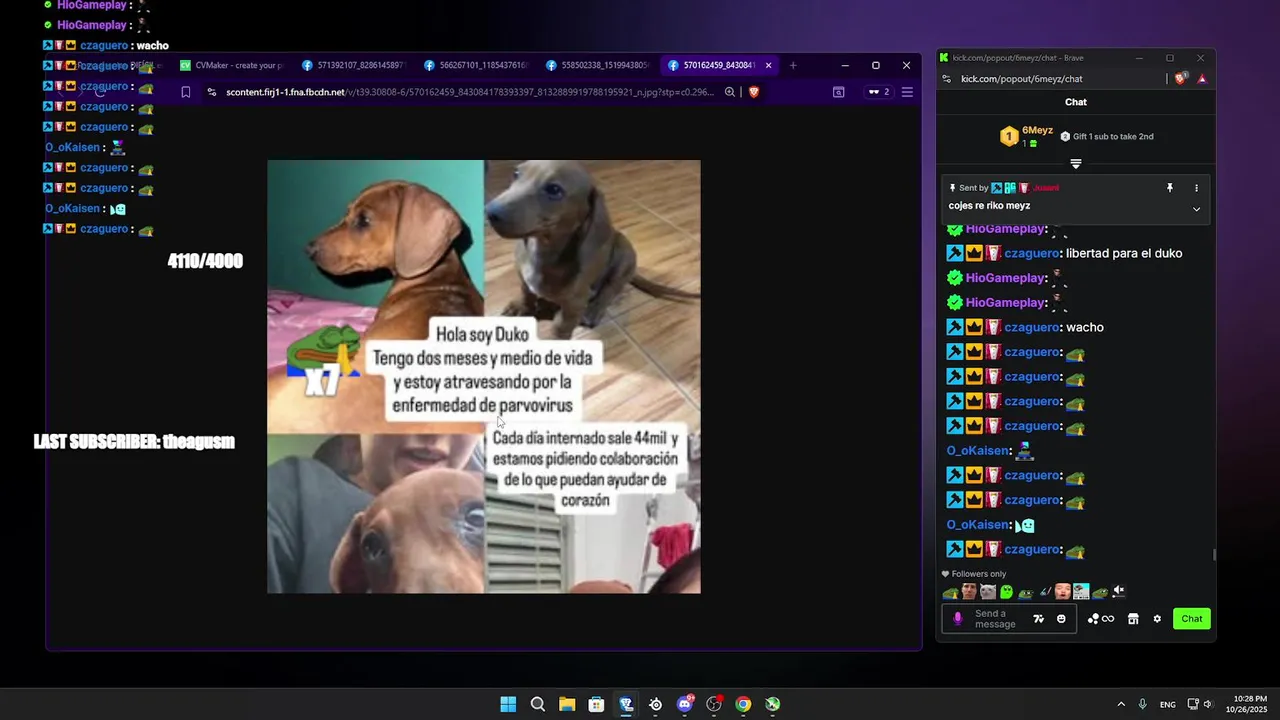Collapse the gift leaderboard arrow
Viewport: 1280px width, 720px height.
(x=1076, y=164)
